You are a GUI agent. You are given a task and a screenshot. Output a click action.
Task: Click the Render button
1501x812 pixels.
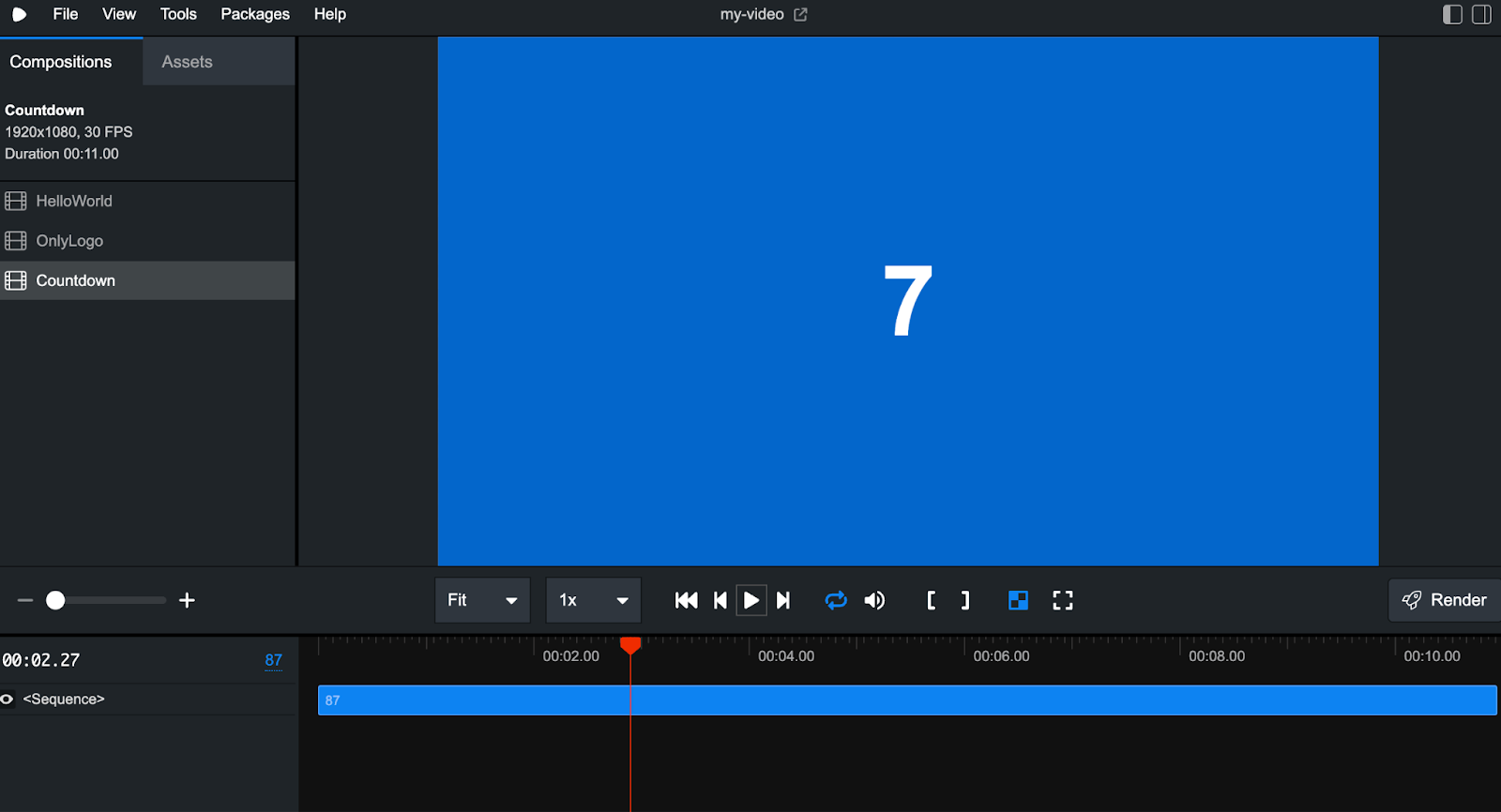1445,600
